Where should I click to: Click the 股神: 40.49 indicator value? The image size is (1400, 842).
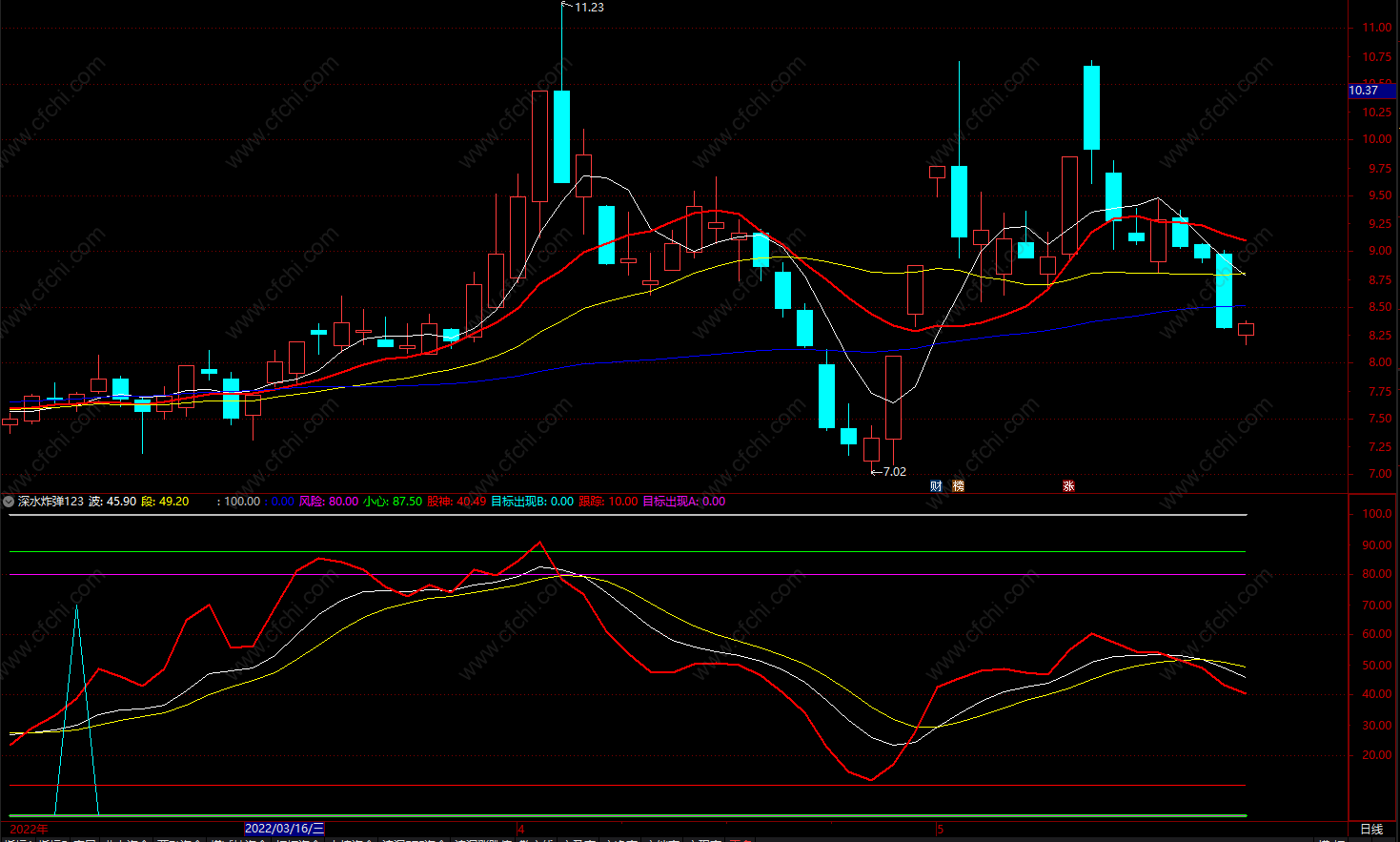tap(457, 502)
